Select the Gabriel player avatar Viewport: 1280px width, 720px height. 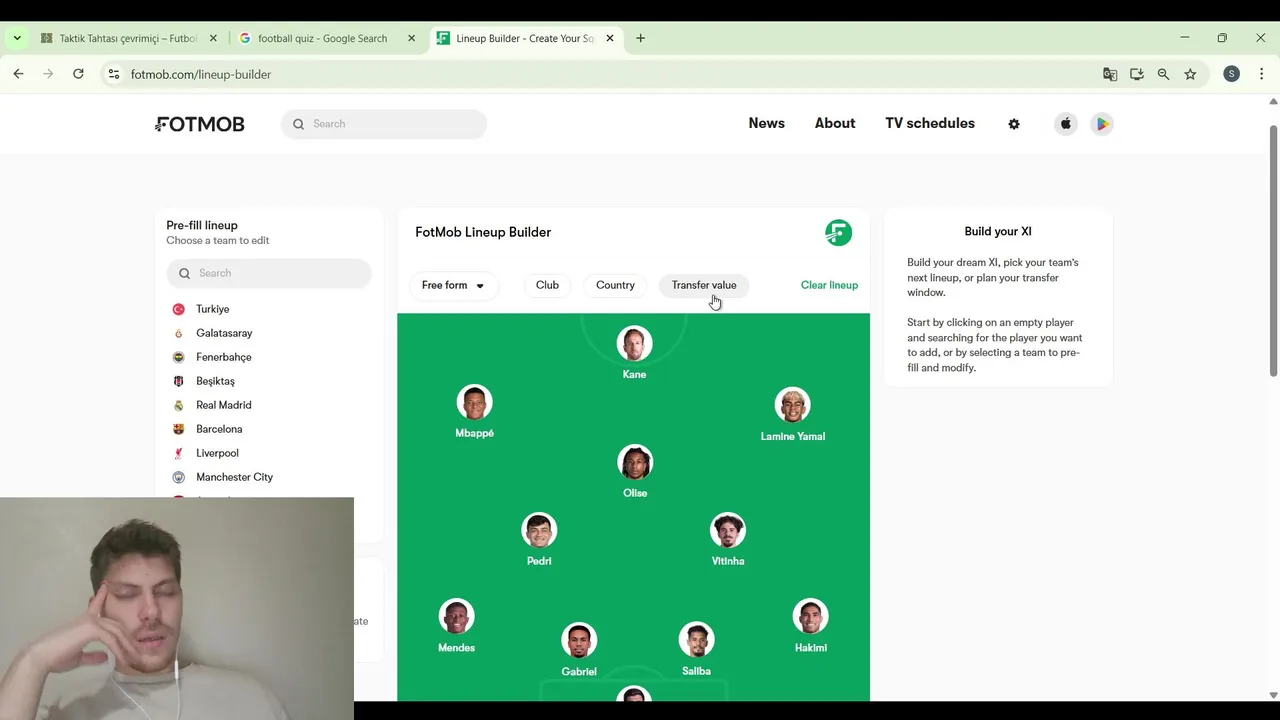579,642
